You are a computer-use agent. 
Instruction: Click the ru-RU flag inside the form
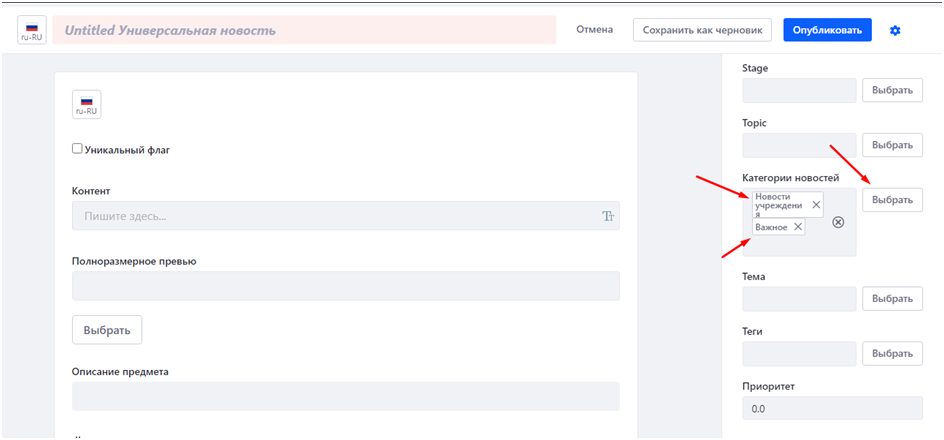click(x=86, y=105)
